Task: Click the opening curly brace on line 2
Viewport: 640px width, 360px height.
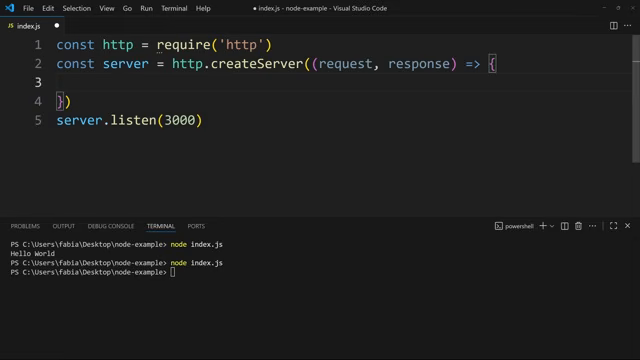Action: 492,64
